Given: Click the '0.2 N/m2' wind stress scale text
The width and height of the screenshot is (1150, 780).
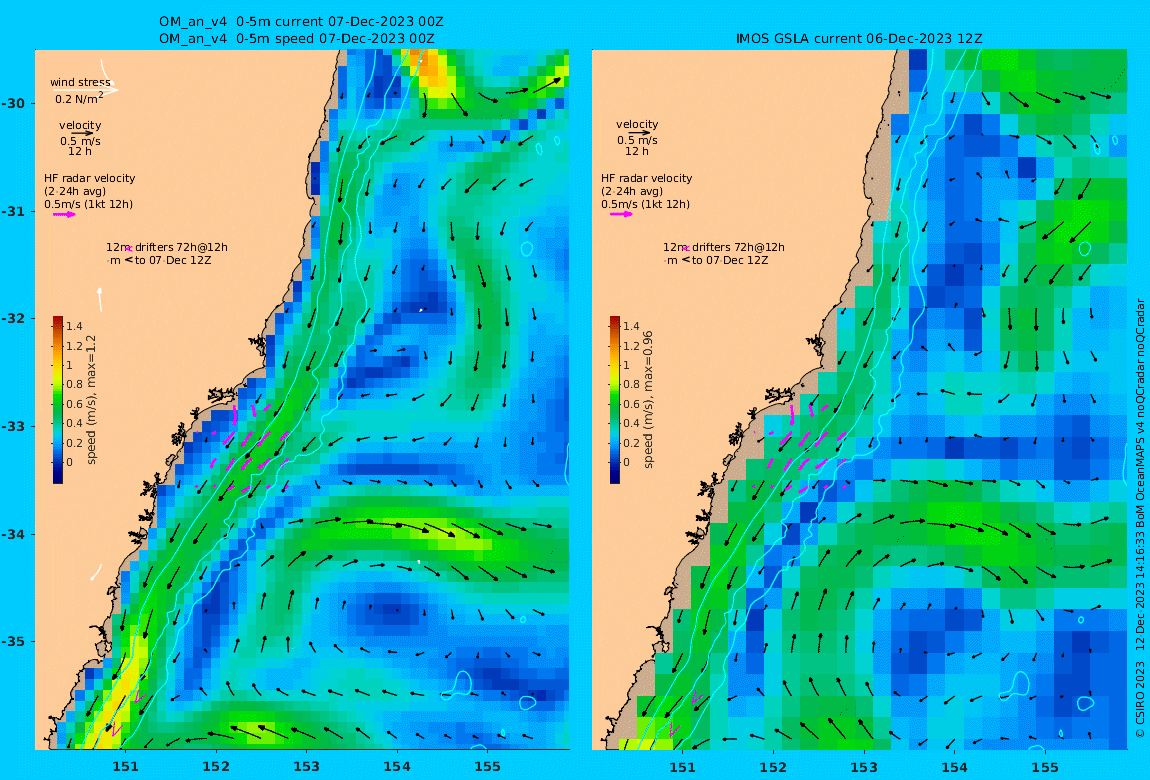Looking at the screenshot, I should 79,98.
